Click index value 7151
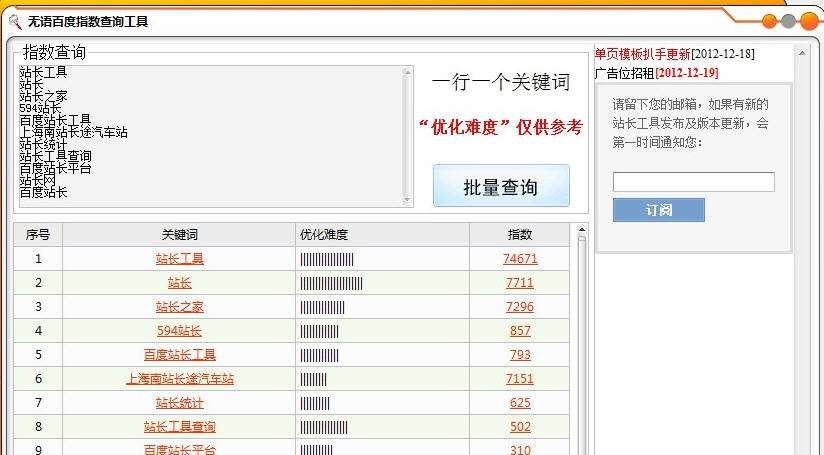 520,378
